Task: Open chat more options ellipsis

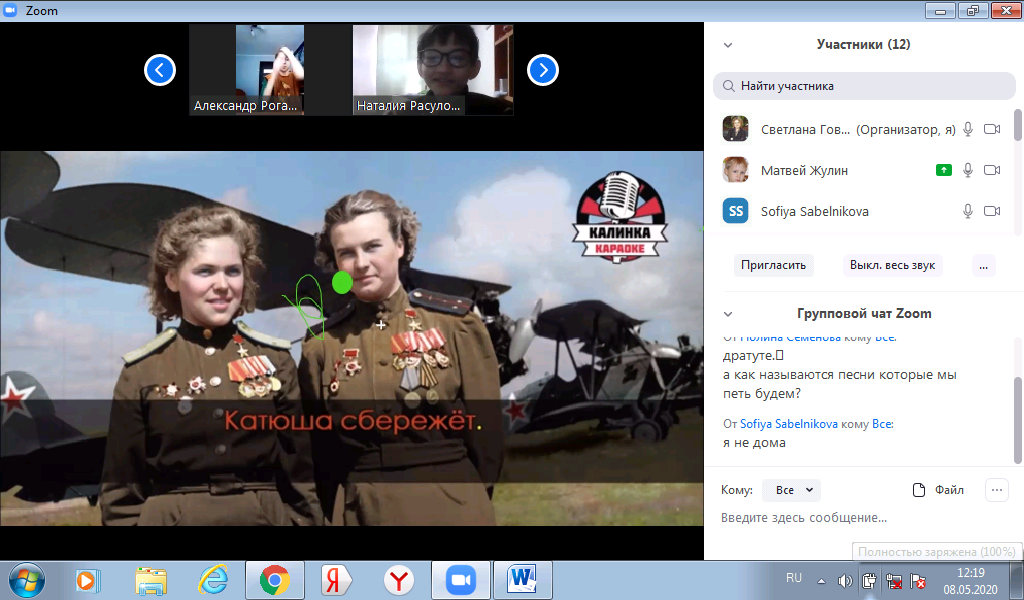Action: pyautogui.click(x=997, y=490)
